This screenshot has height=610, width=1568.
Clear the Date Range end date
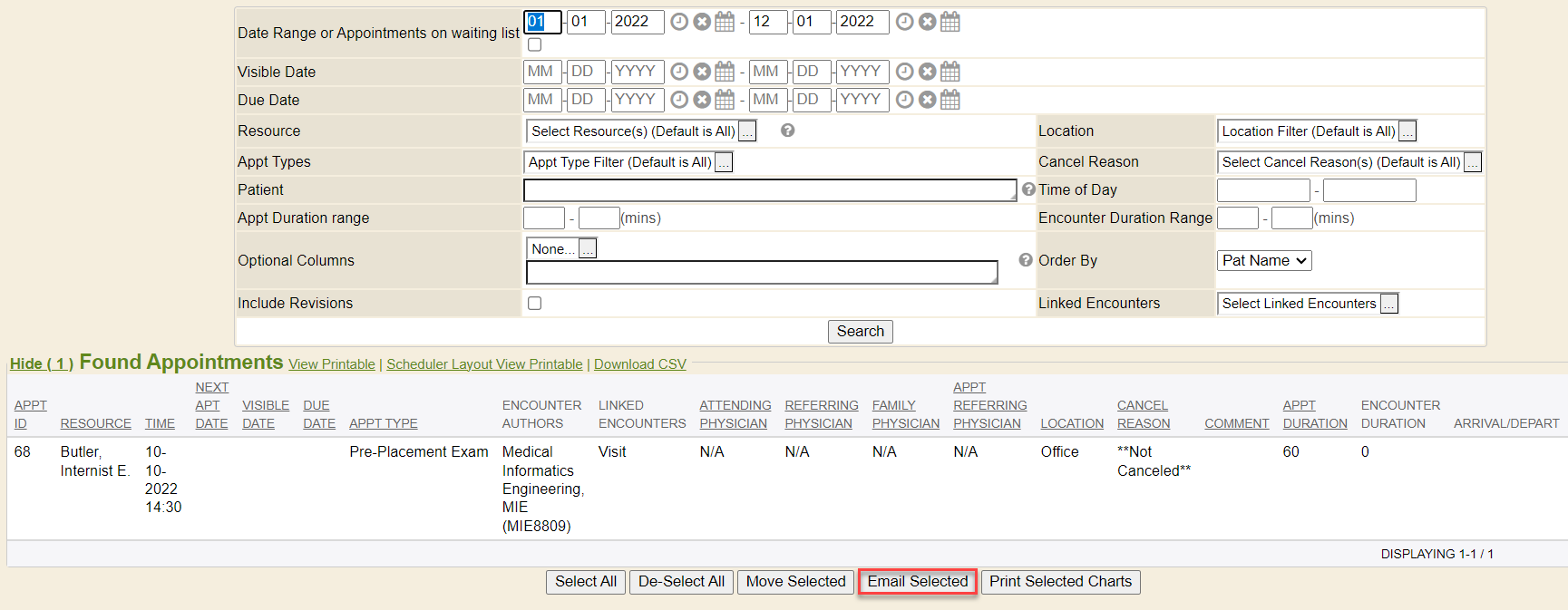[x=927, y=22]
